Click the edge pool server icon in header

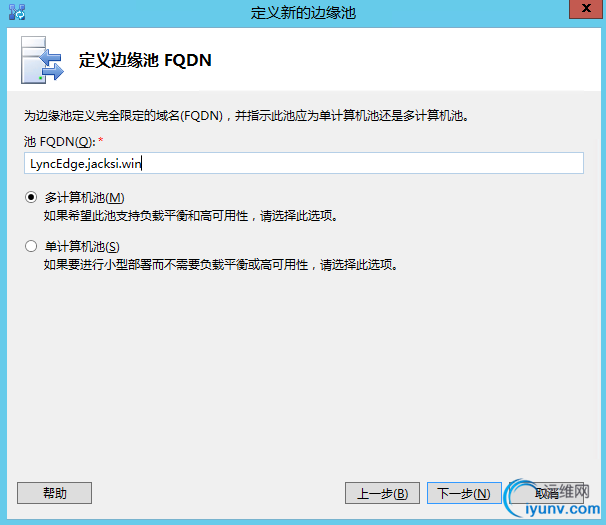[42, 60]
